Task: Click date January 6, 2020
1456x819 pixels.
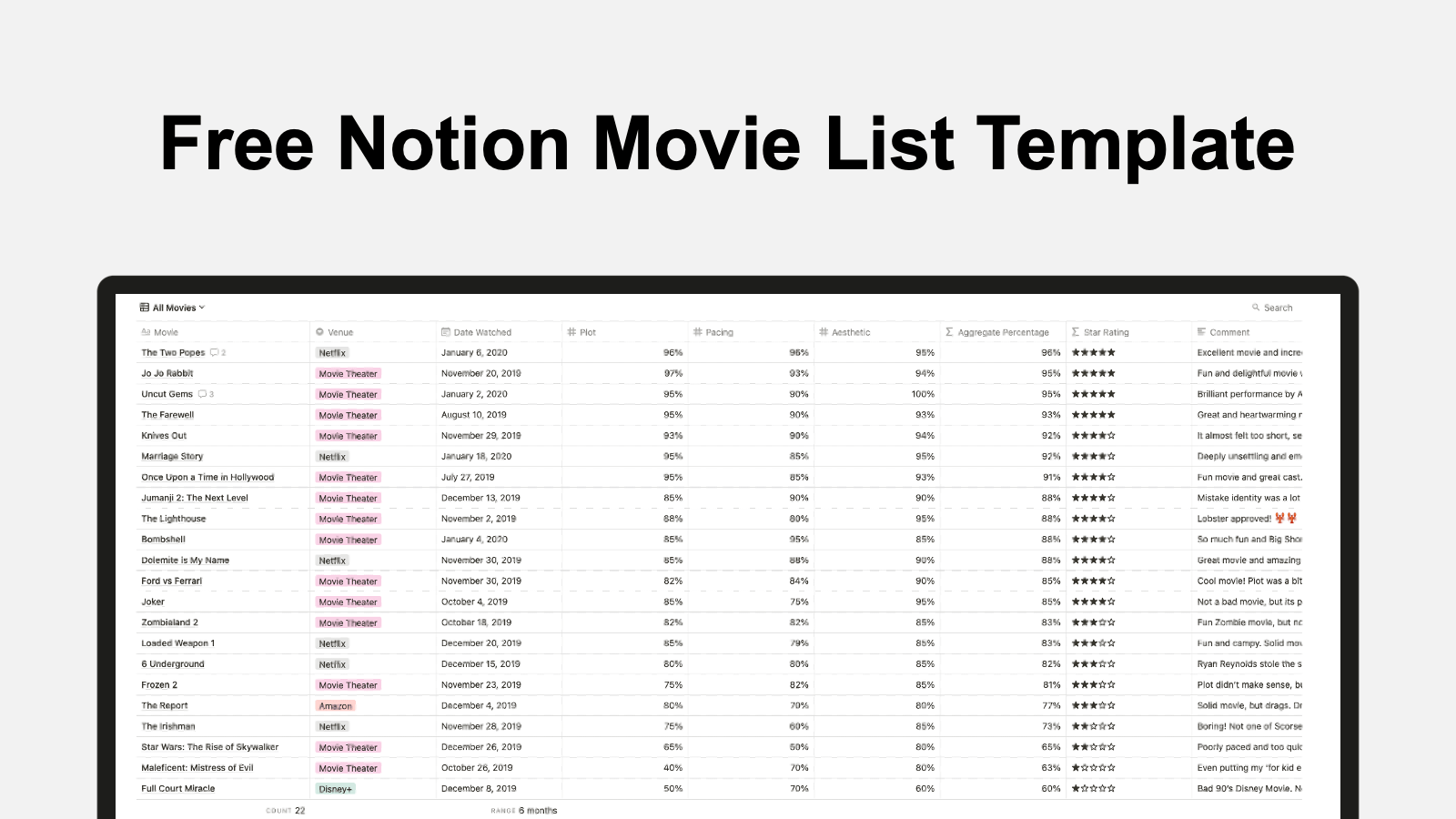Action: coord(474,352)
